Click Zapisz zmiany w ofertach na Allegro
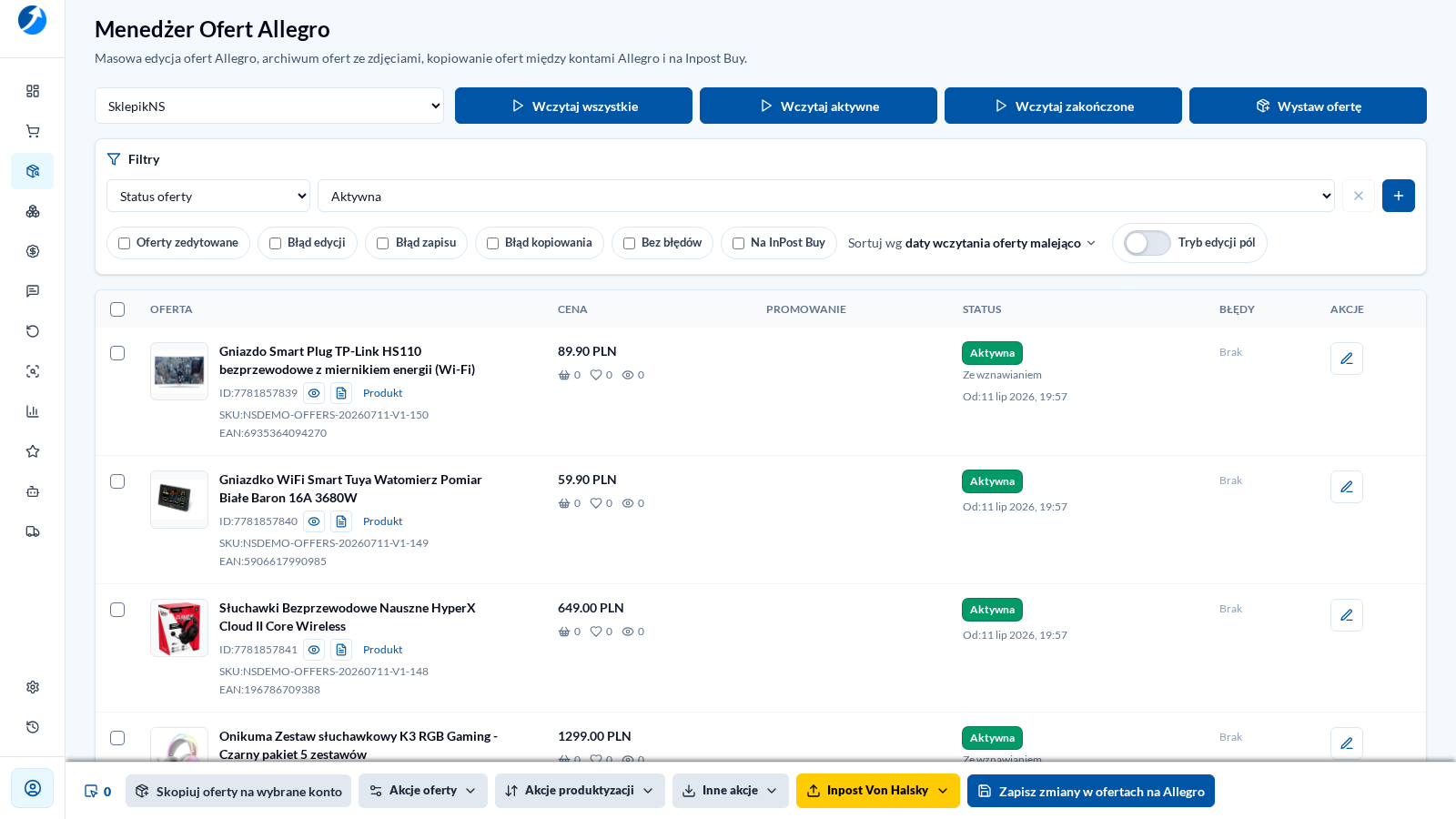This screenshot has height=819, width=1456. coord(1091,791)
